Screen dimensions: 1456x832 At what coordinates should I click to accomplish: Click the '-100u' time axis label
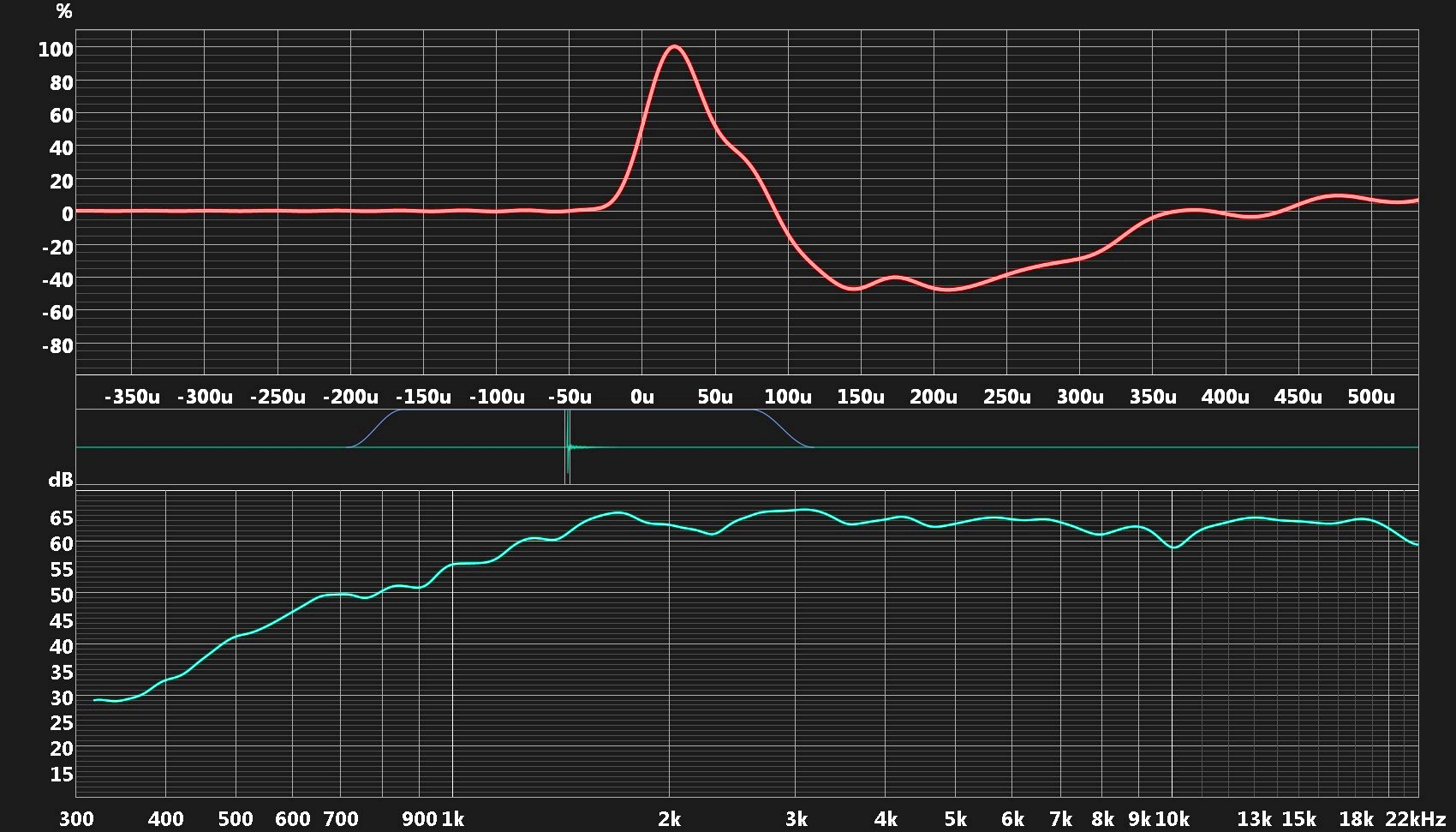point(497,397)
